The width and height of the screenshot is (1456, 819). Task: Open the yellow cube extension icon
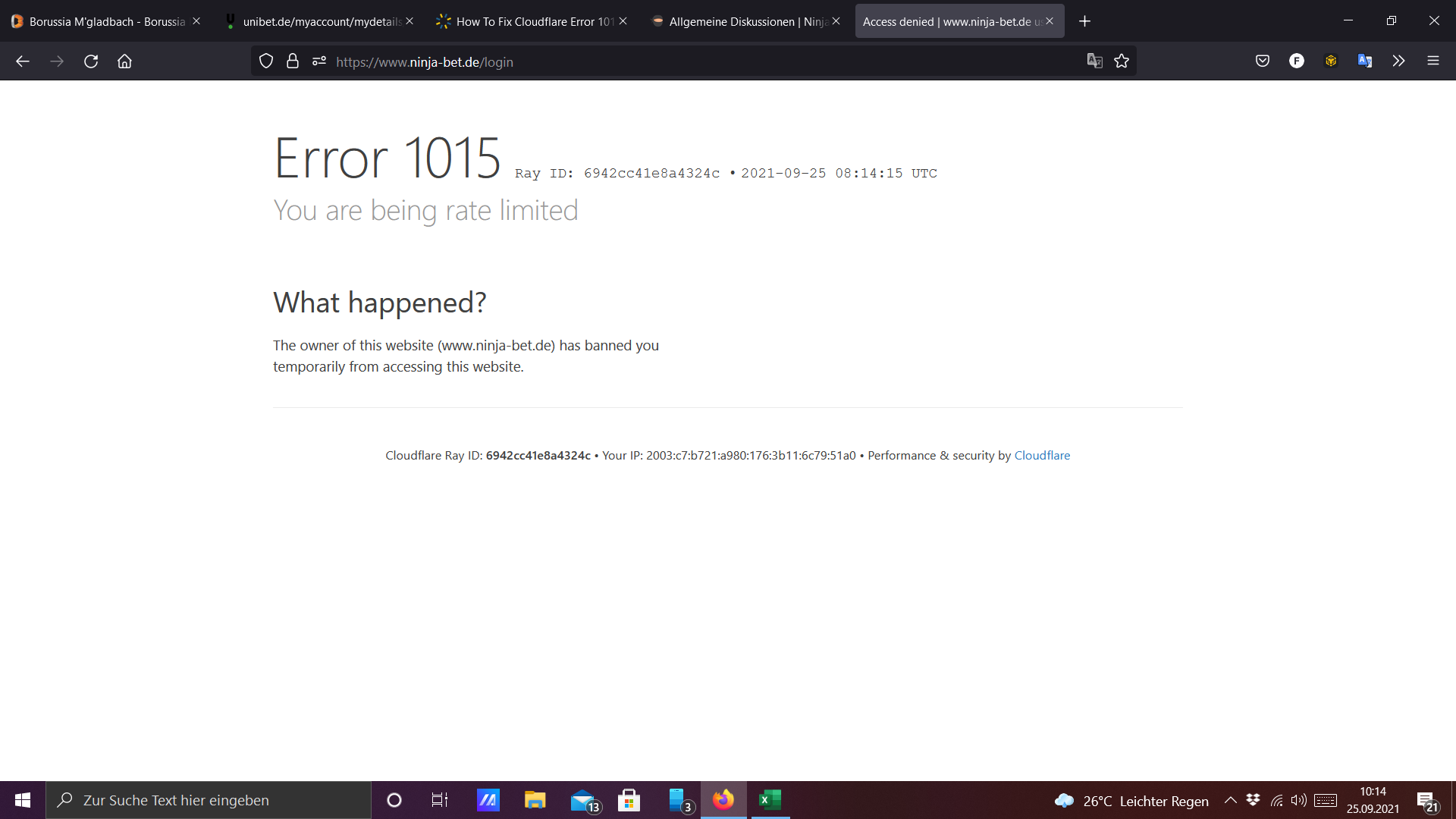pyautogui.click(x=1331, y=61)
